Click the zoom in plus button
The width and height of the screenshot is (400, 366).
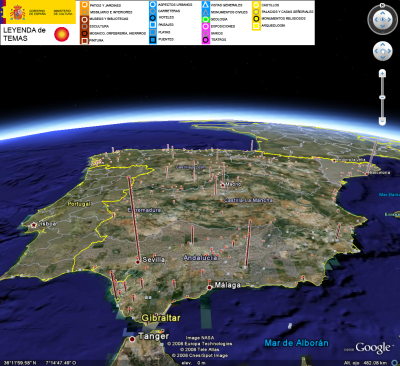click(x=383, y=73)
